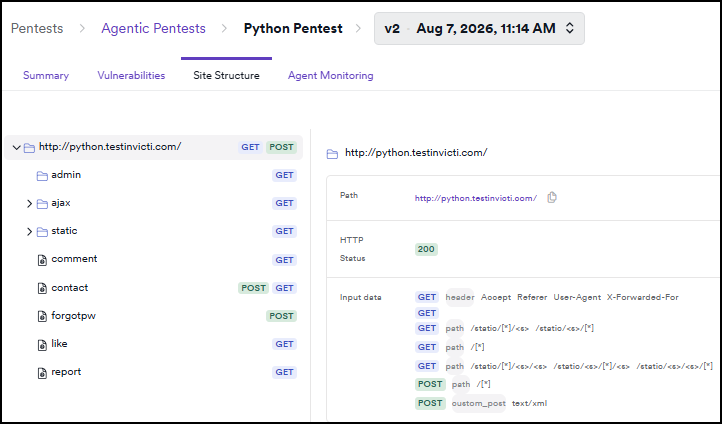Click the GET badge on like row
This screenshot has width=722, height=424.
pos(285,344)
